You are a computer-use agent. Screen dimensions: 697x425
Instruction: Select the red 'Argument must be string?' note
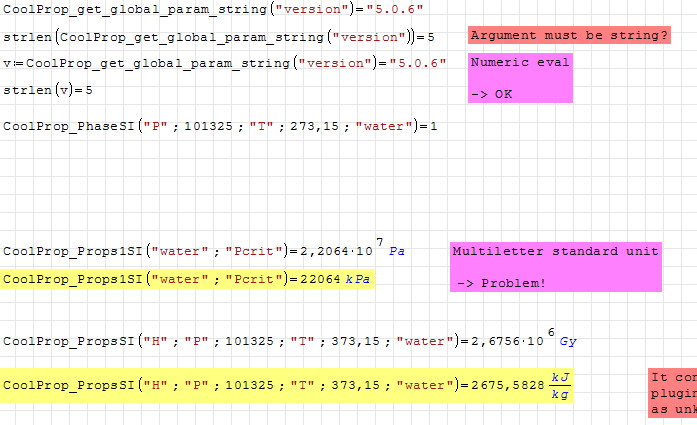(x=569, y=36)
